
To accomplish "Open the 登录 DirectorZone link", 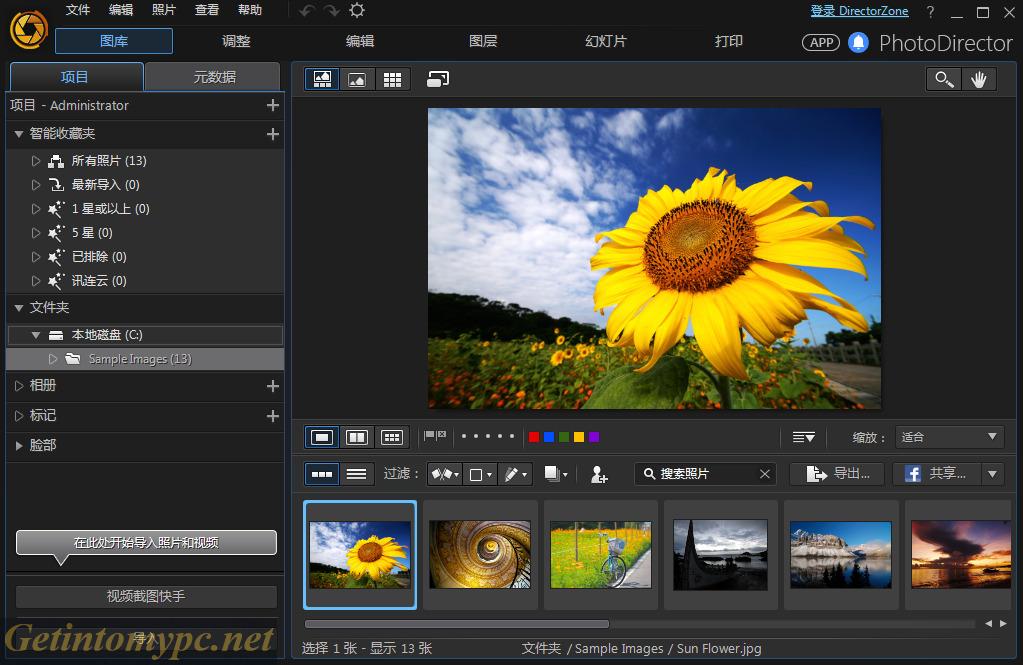I will coord(859,11).
